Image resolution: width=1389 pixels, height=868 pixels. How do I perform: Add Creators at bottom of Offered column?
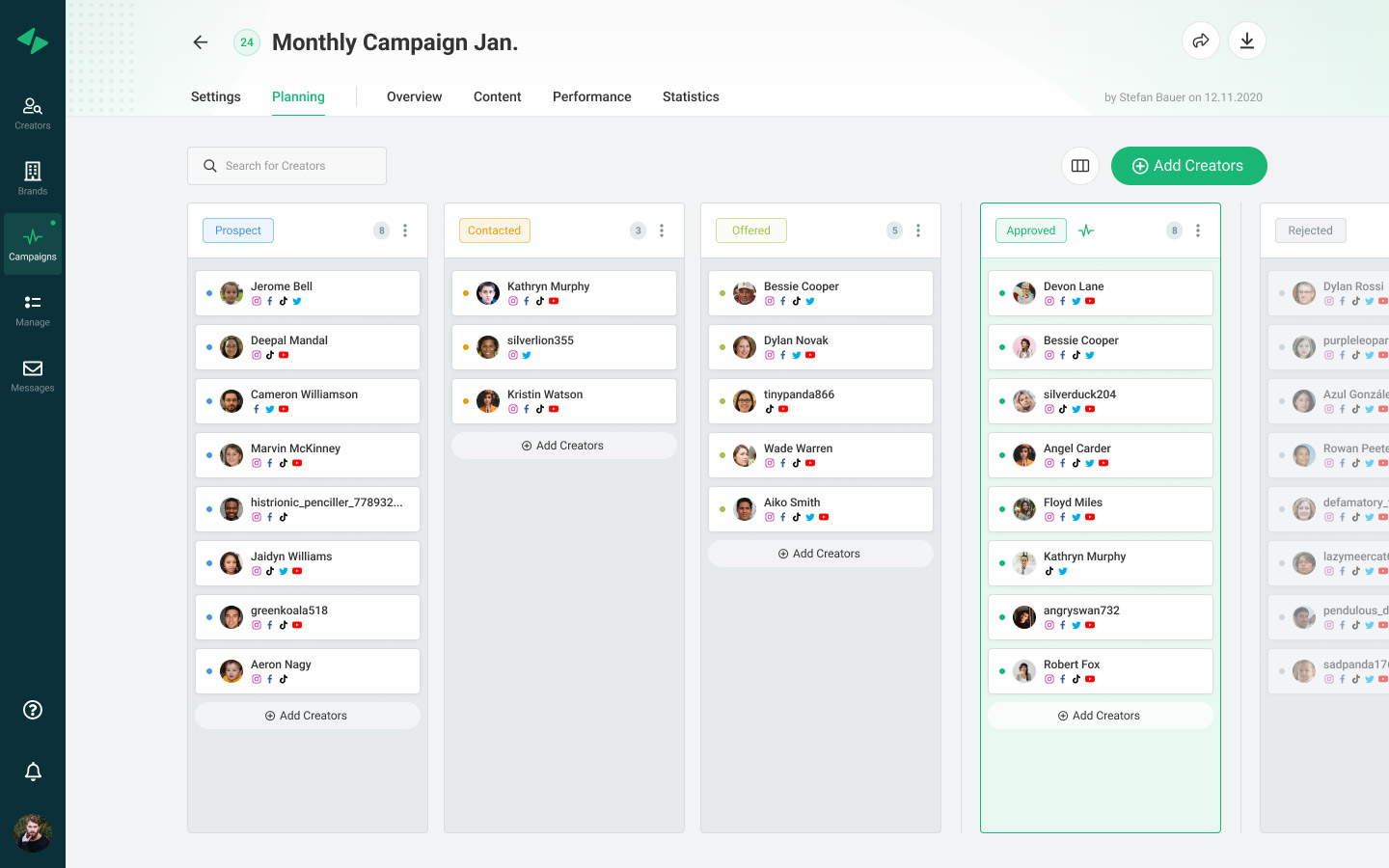pos(821,554)
